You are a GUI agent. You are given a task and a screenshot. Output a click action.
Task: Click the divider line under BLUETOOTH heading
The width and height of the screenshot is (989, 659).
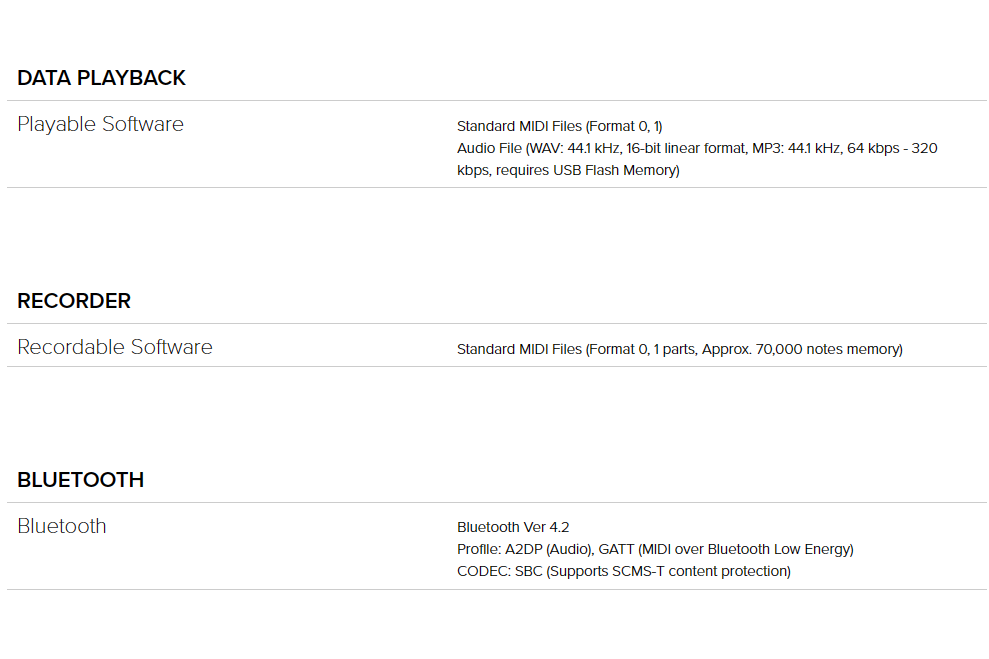[x=496, y=503]
